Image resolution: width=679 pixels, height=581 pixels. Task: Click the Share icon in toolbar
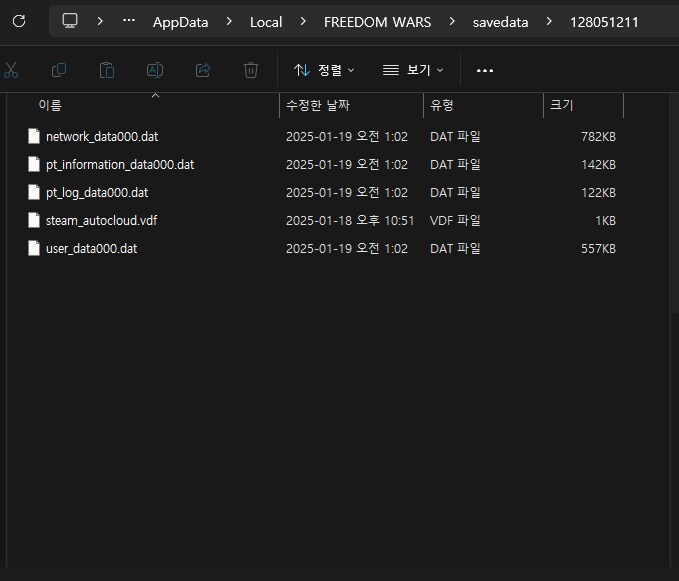click(x=203, y=70)
